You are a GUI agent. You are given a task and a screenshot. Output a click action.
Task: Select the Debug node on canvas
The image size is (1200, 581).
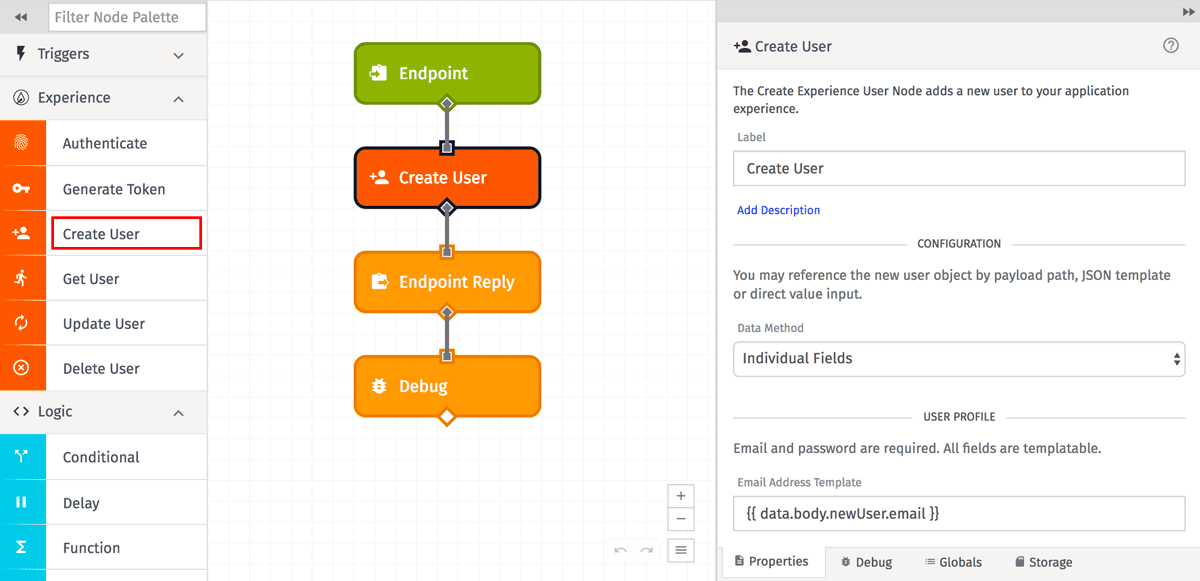[447, 386]
